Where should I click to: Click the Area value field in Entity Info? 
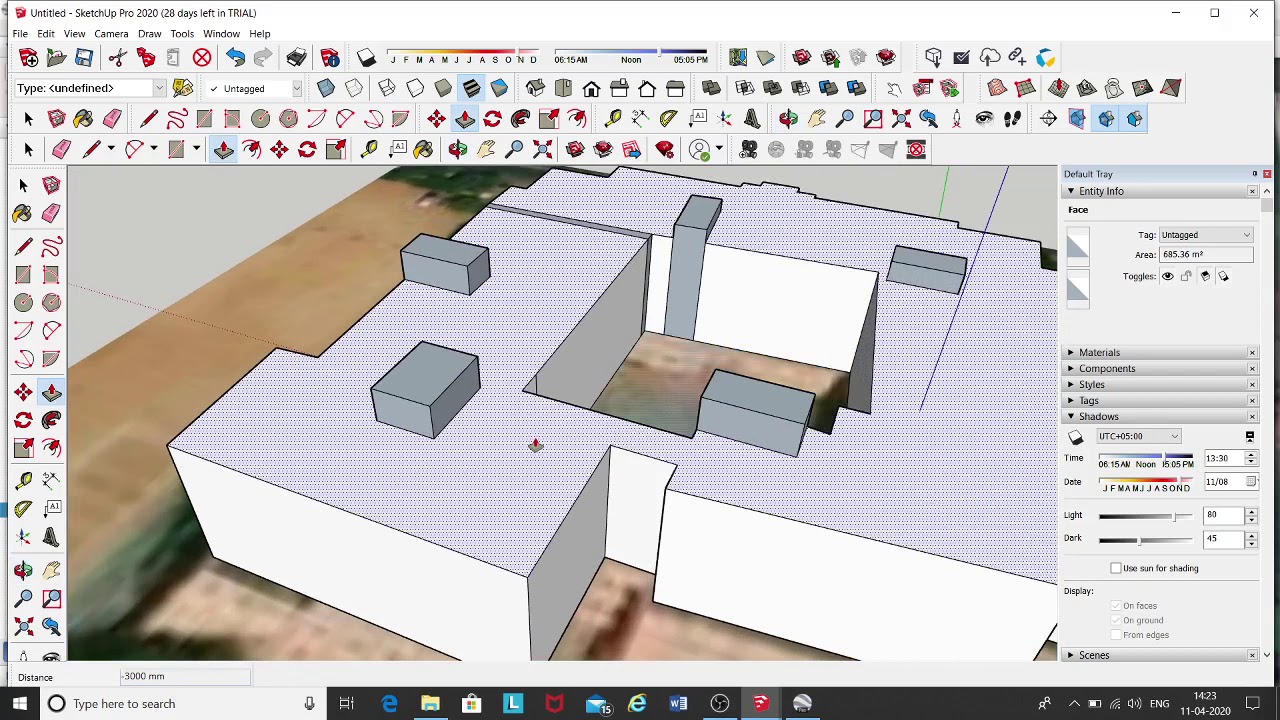[x=1206, y=254]
